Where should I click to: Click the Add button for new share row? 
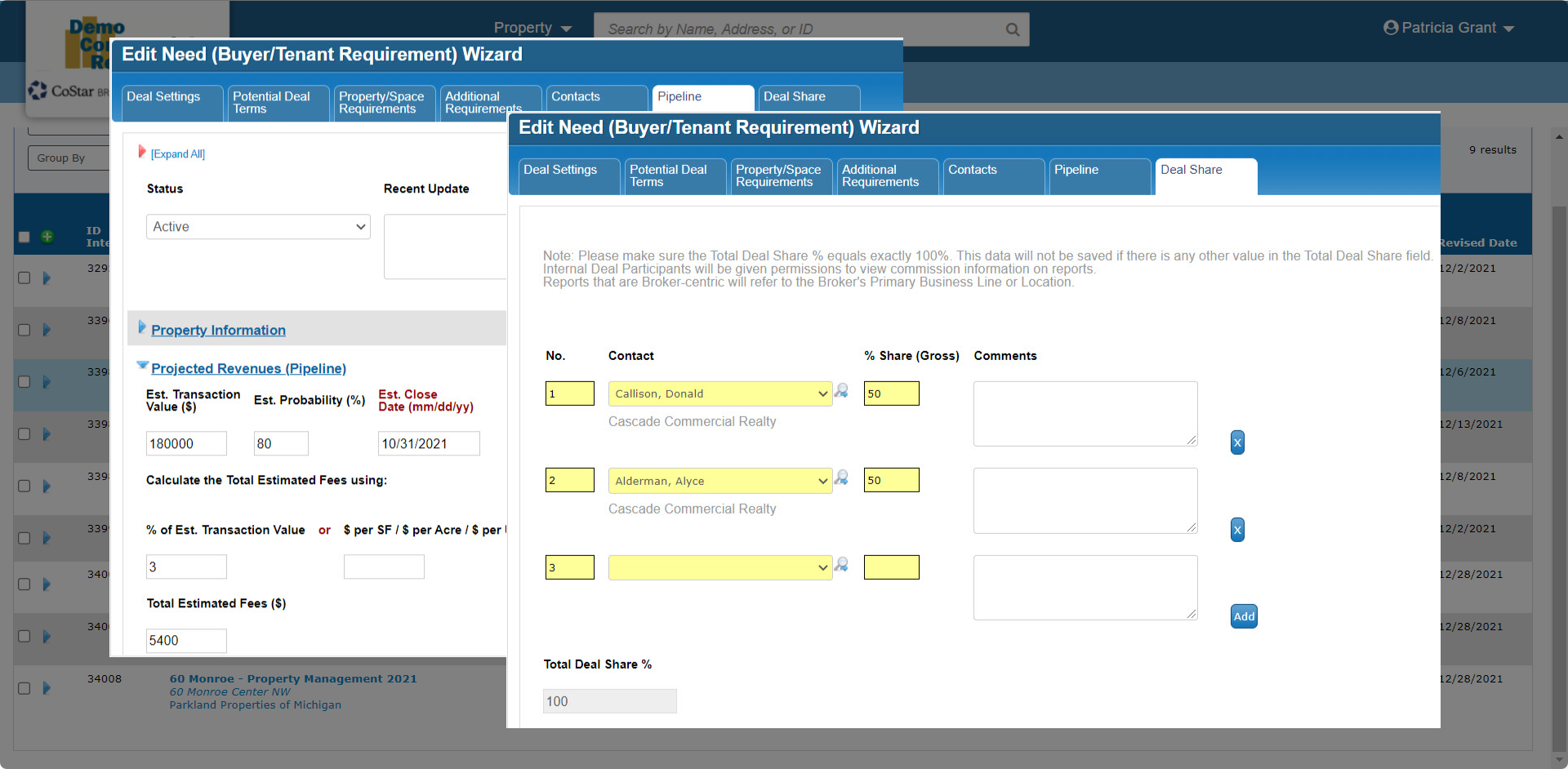pos(1244,616)
